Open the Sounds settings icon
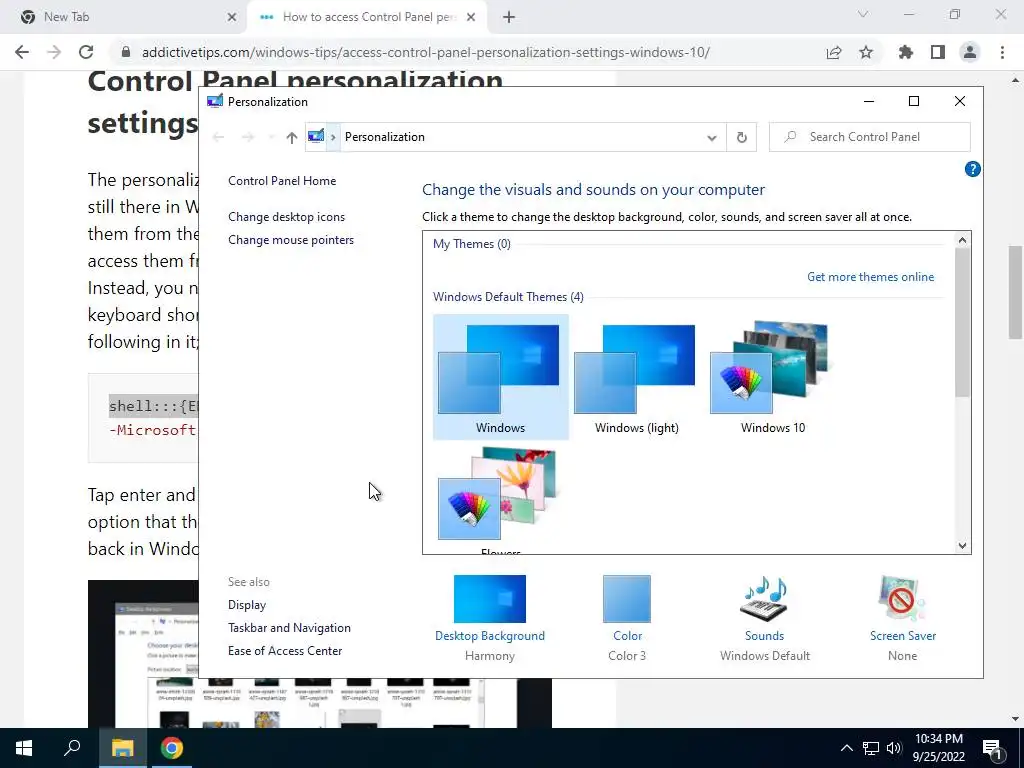The height and width of the screenshot is (768, 1024). coord(764,598)
